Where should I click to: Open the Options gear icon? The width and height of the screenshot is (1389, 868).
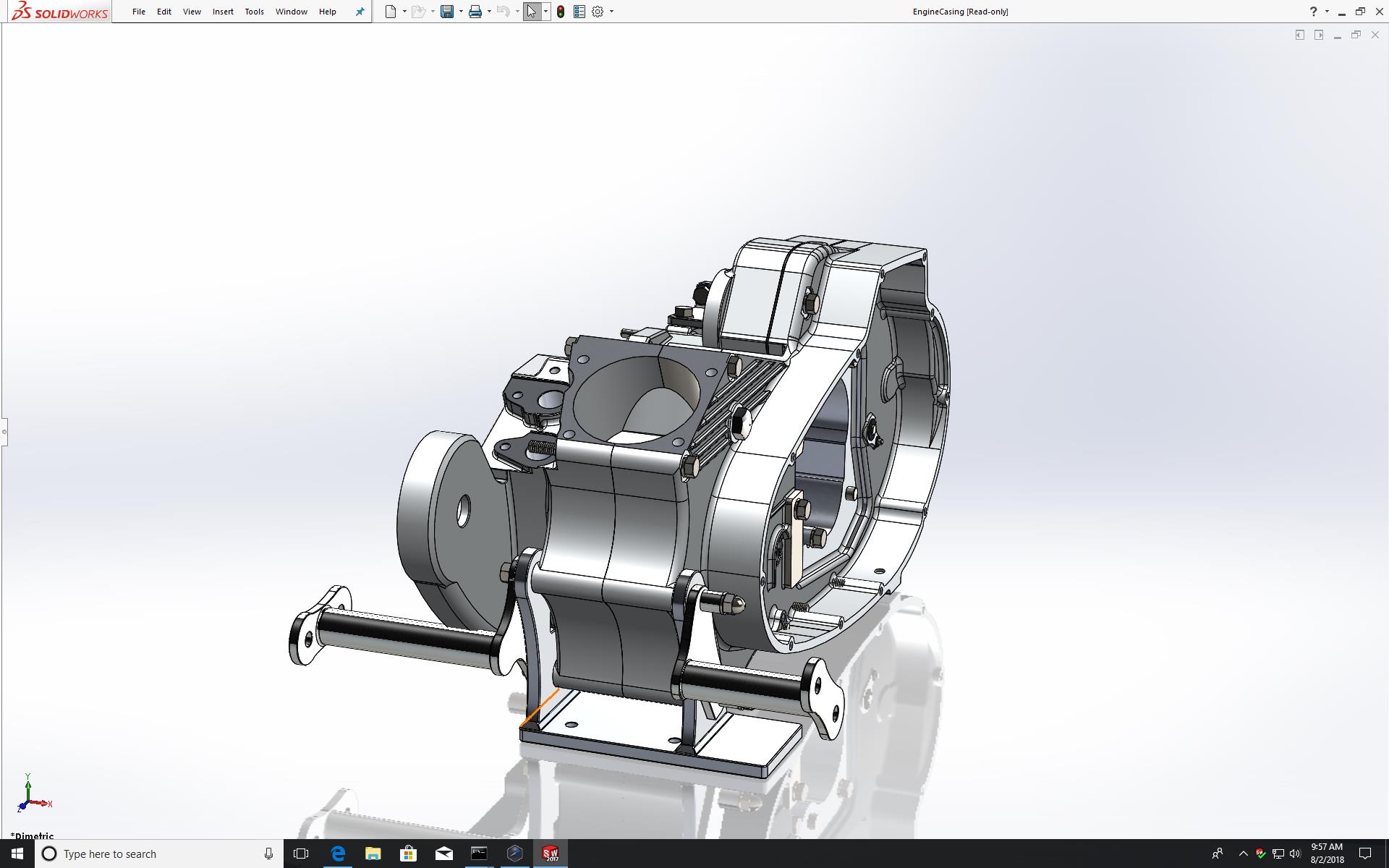598,12
